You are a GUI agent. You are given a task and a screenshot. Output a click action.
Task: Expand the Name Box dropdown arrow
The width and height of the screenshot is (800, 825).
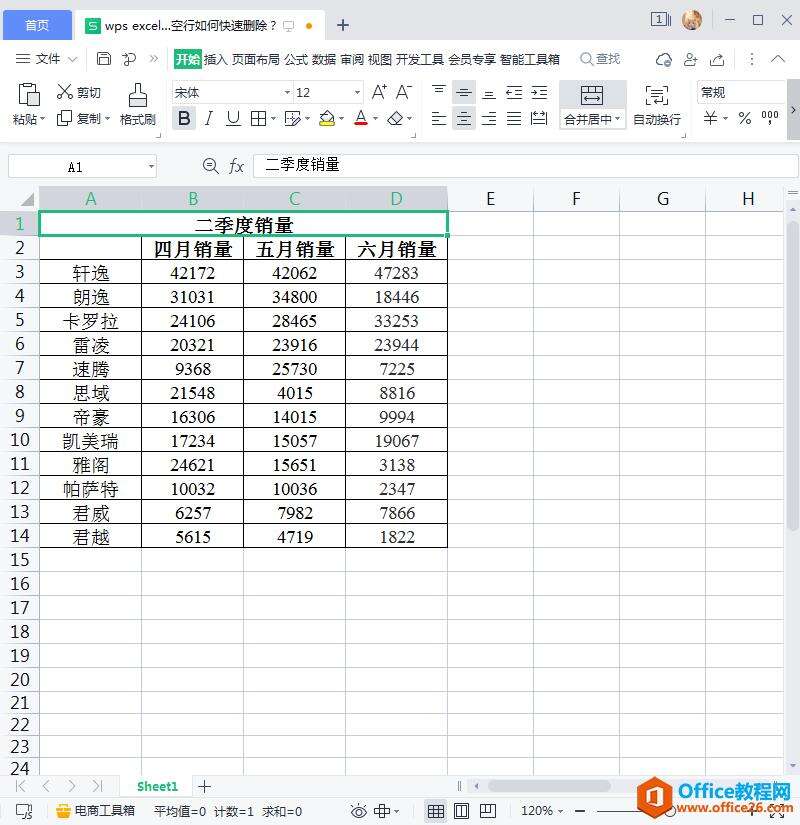point(152,167)
